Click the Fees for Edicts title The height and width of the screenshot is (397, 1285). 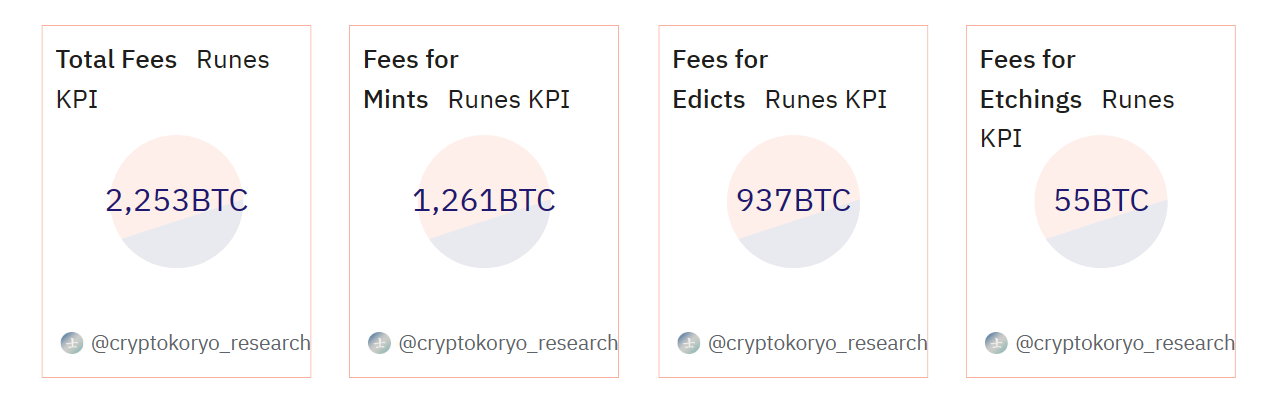pyautogui.click(x=720, y=79)
